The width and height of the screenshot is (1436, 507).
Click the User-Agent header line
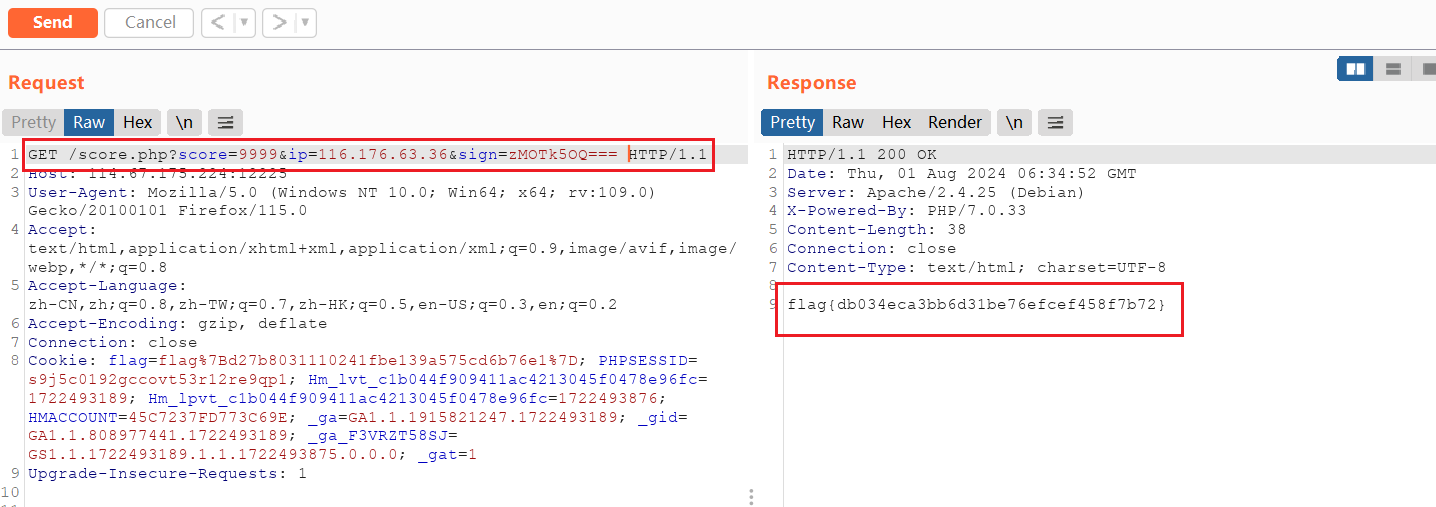point(341,201)
